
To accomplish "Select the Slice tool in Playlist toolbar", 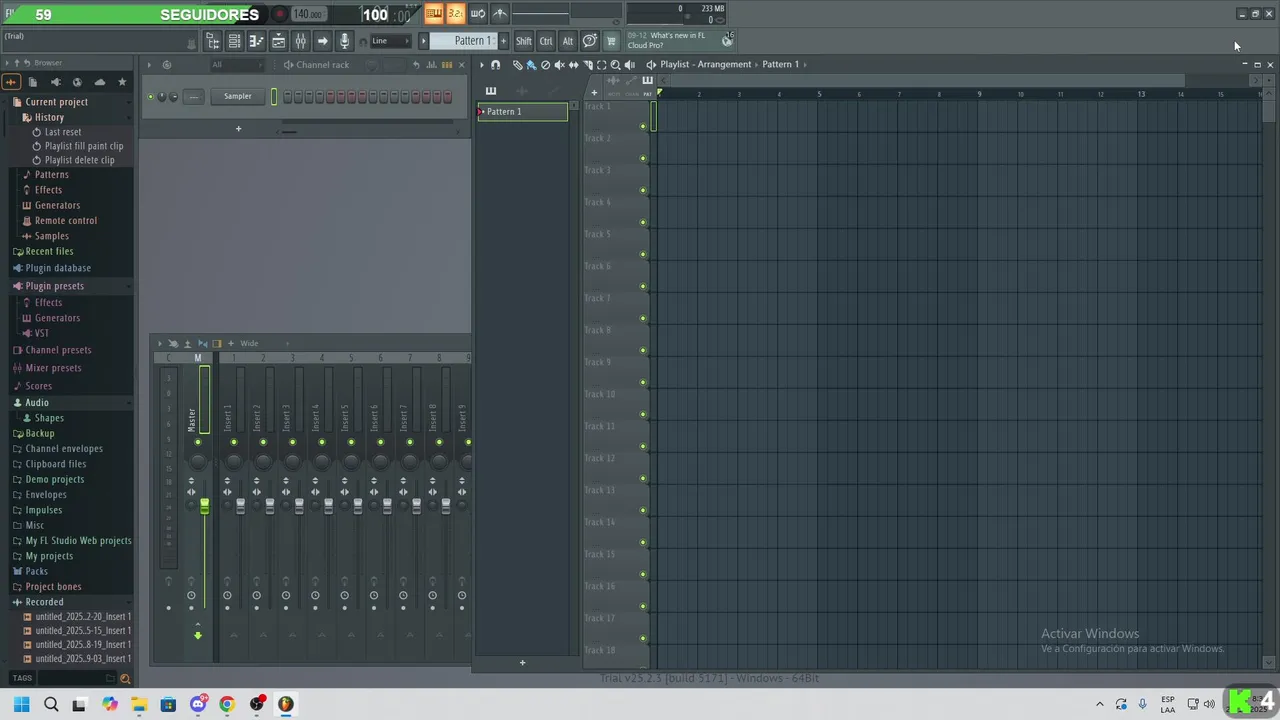I will 588,65.
